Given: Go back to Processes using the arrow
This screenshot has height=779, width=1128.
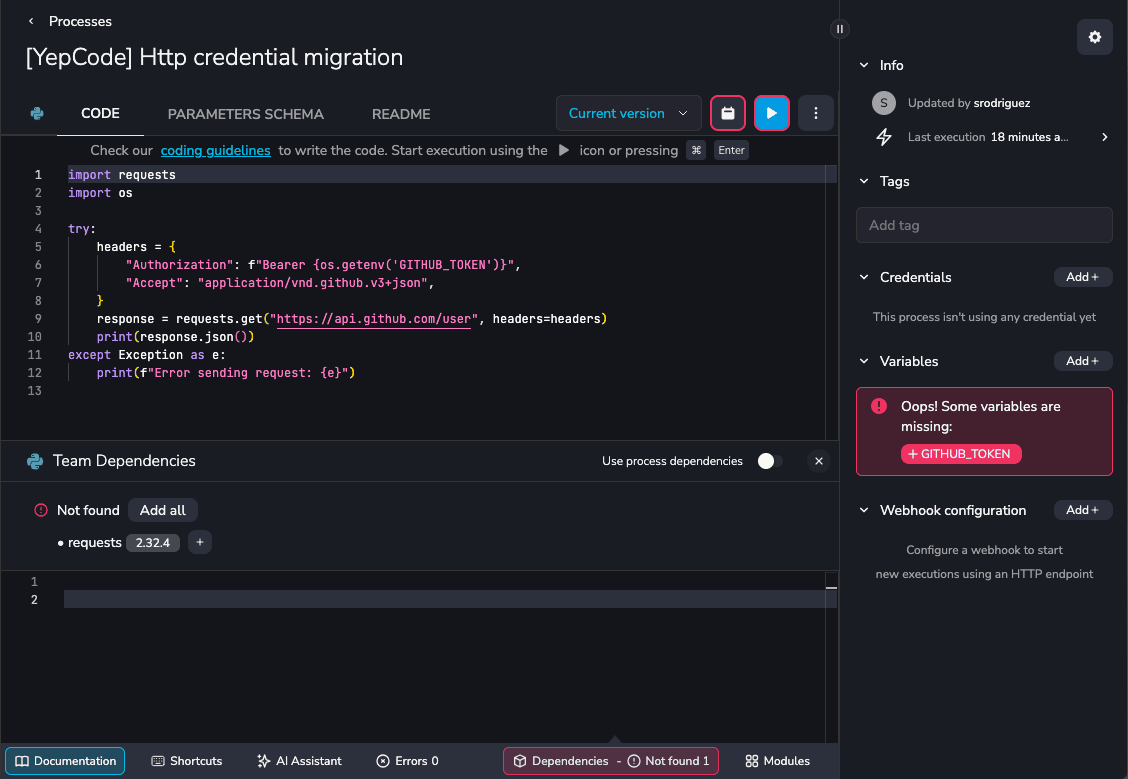Looking at the screenshot, I should click(31, 22).
